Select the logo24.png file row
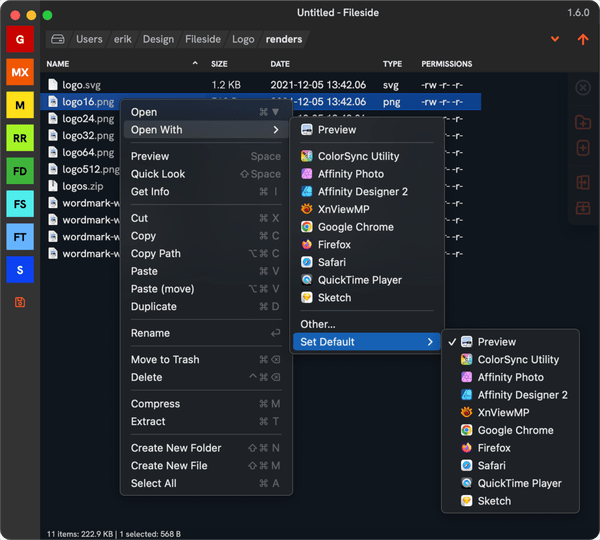Viewport: 600px width, 540px height. click(81, 119)
